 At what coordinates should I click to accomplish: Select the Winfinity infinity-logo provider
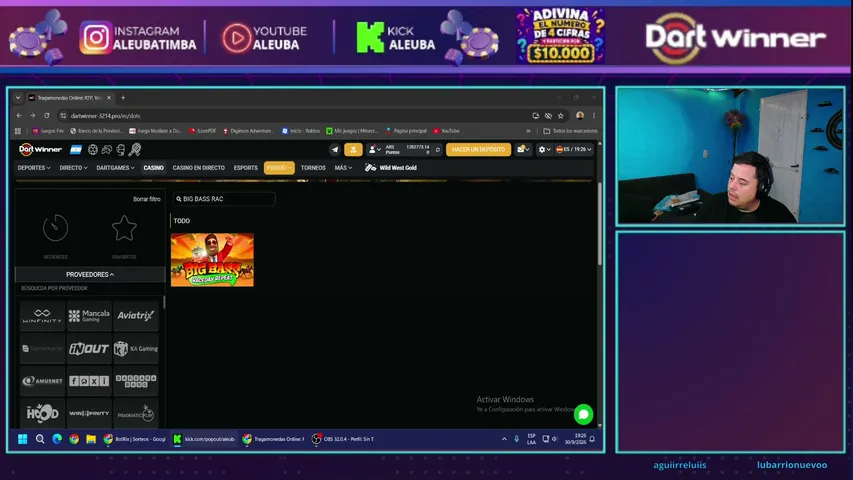(42, 316)
